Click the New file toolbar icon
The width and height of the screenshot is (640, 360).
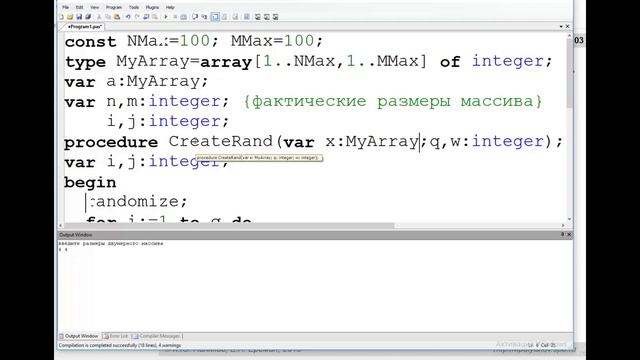pyautogui.click(x=61, y=17)
